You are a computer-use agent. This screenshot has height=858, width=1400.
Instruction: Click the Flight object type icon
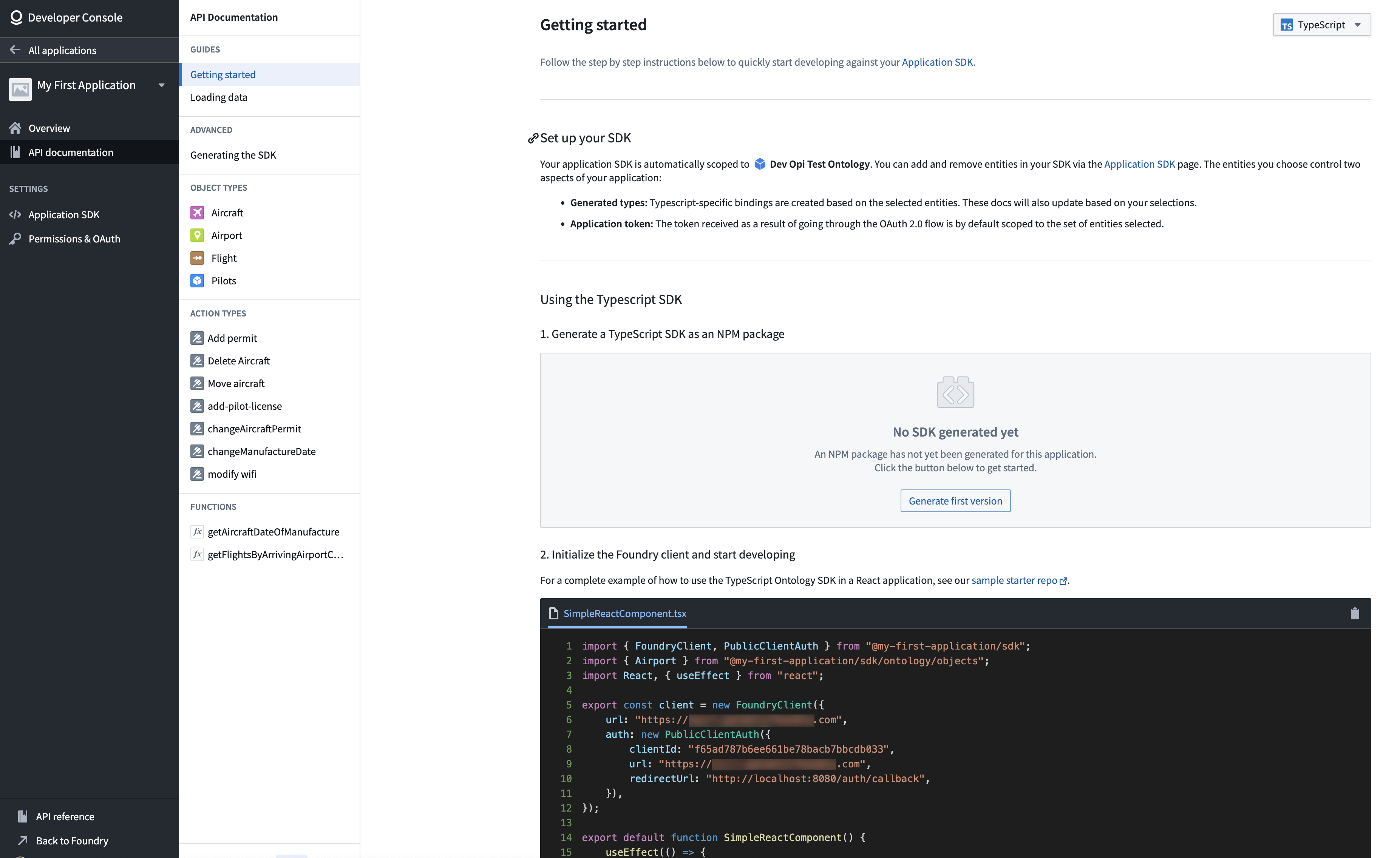197,257
